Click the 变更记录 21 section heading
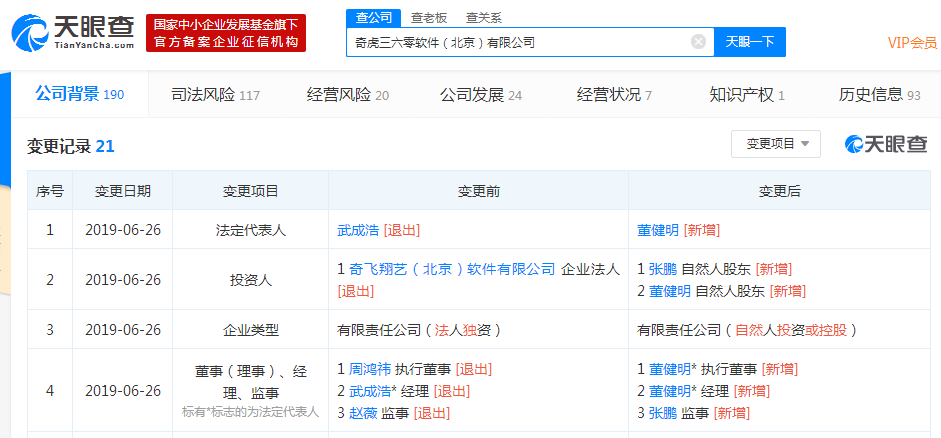The image size is (941, 438). pos(71,146)
